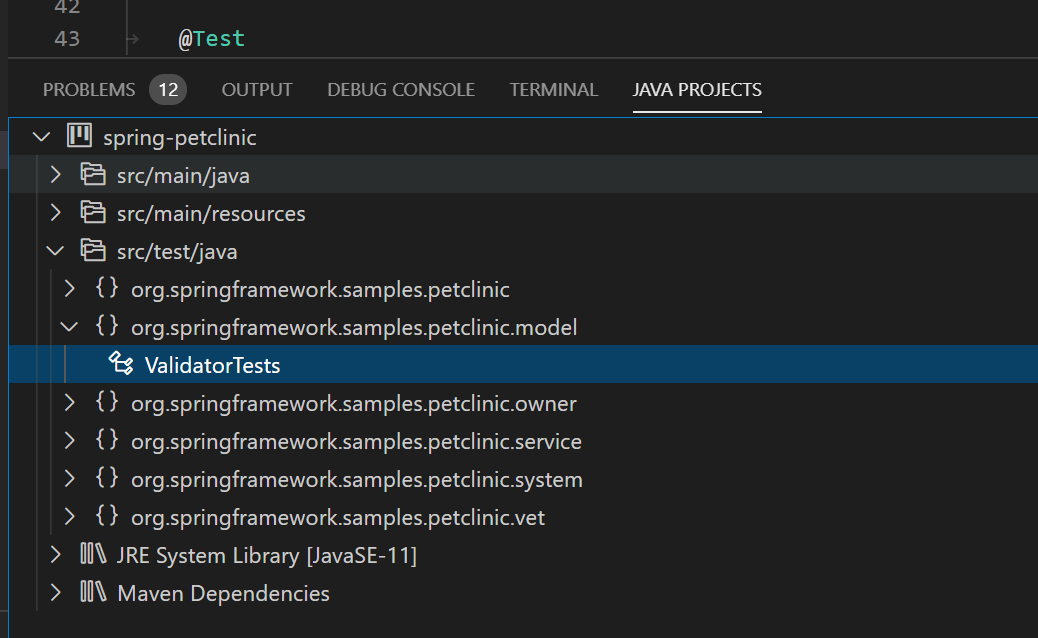Expand the JRE System Library chevron
This screenshot has width=1038, height=638.
[56, 555]
